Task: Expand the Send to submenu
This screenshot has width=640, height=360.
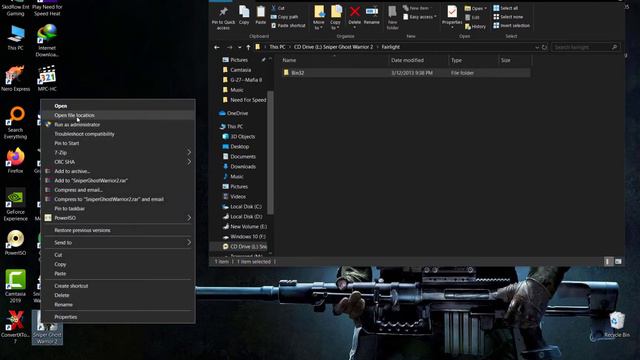Action: [x=118, y=242]
